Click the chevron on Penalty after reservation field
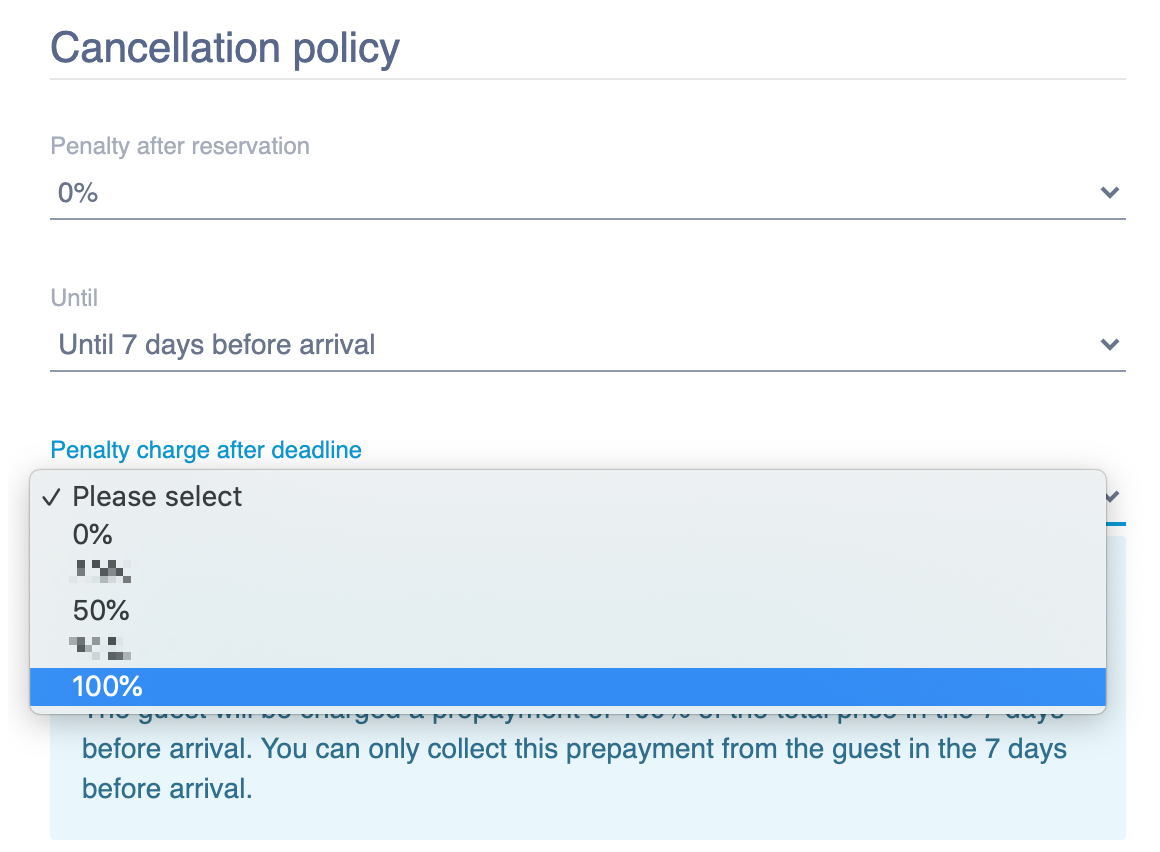Viewport: 1160px width, 852px height. click(1109, 192)
